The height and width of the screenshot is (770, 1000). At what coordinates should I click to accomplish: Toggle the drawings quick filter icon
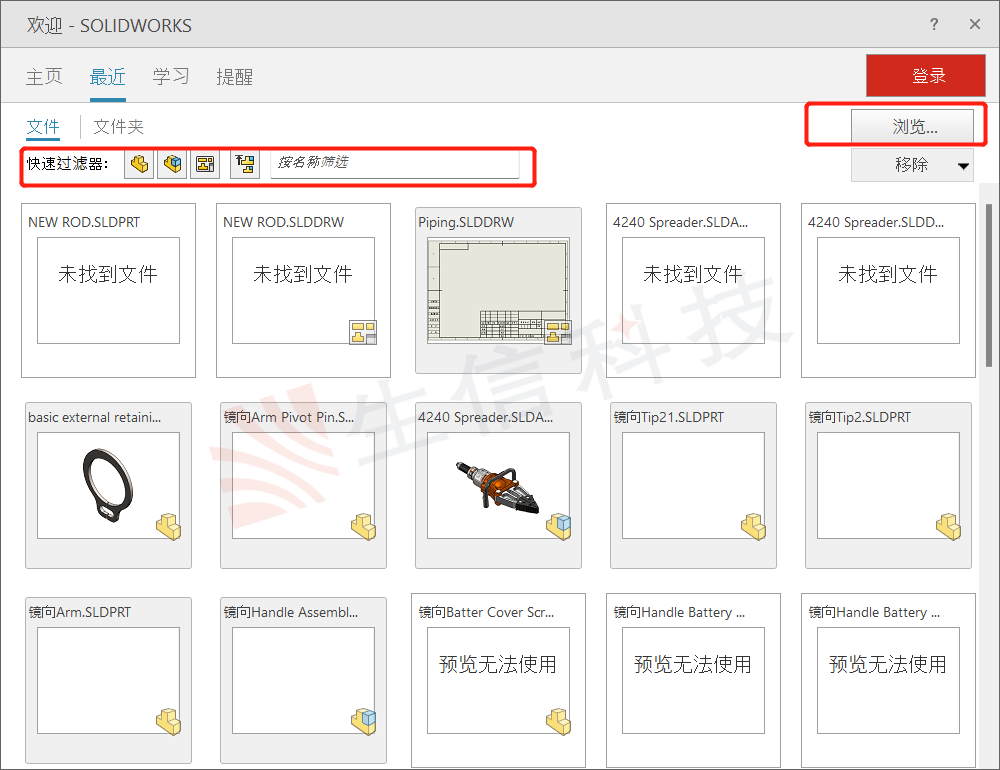click(x=205, y=164)
